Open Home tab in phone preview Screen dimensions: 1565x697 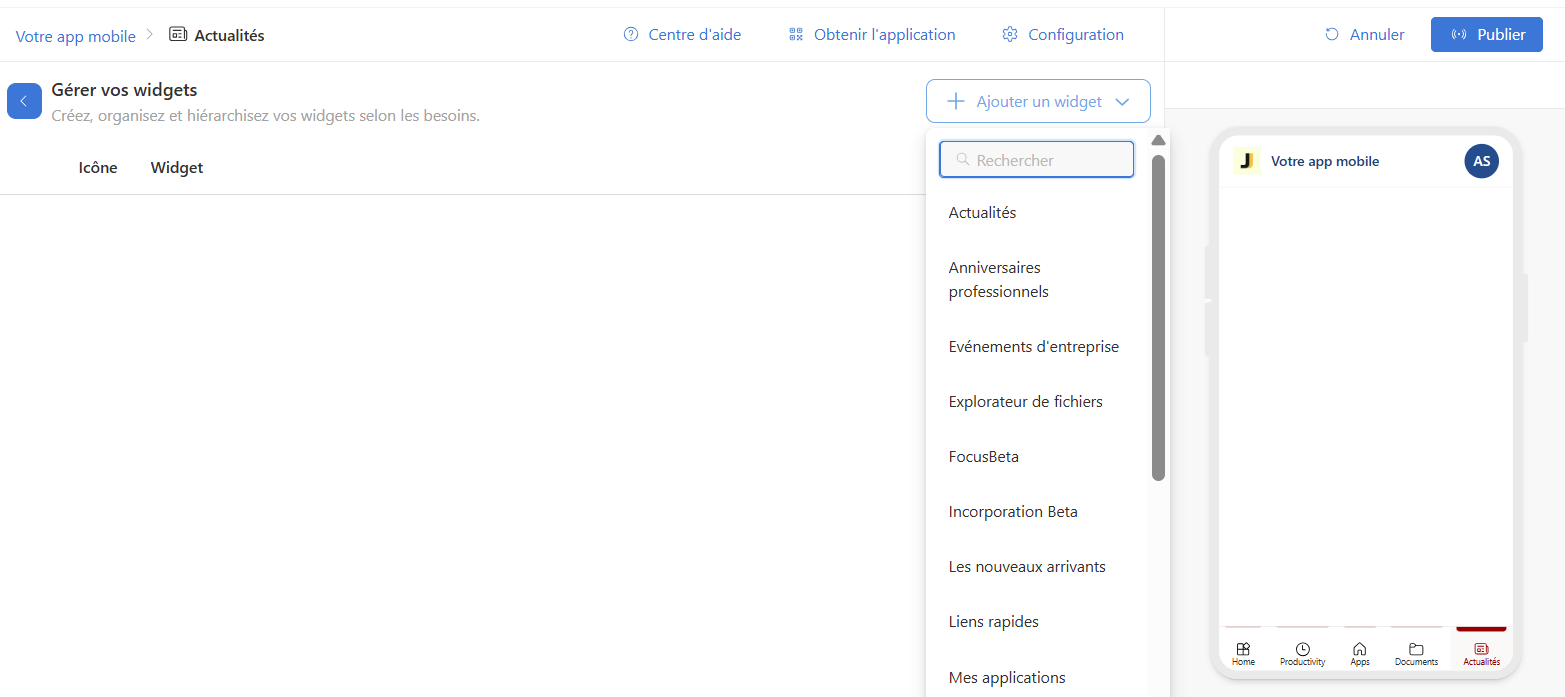pos(1243,654)
